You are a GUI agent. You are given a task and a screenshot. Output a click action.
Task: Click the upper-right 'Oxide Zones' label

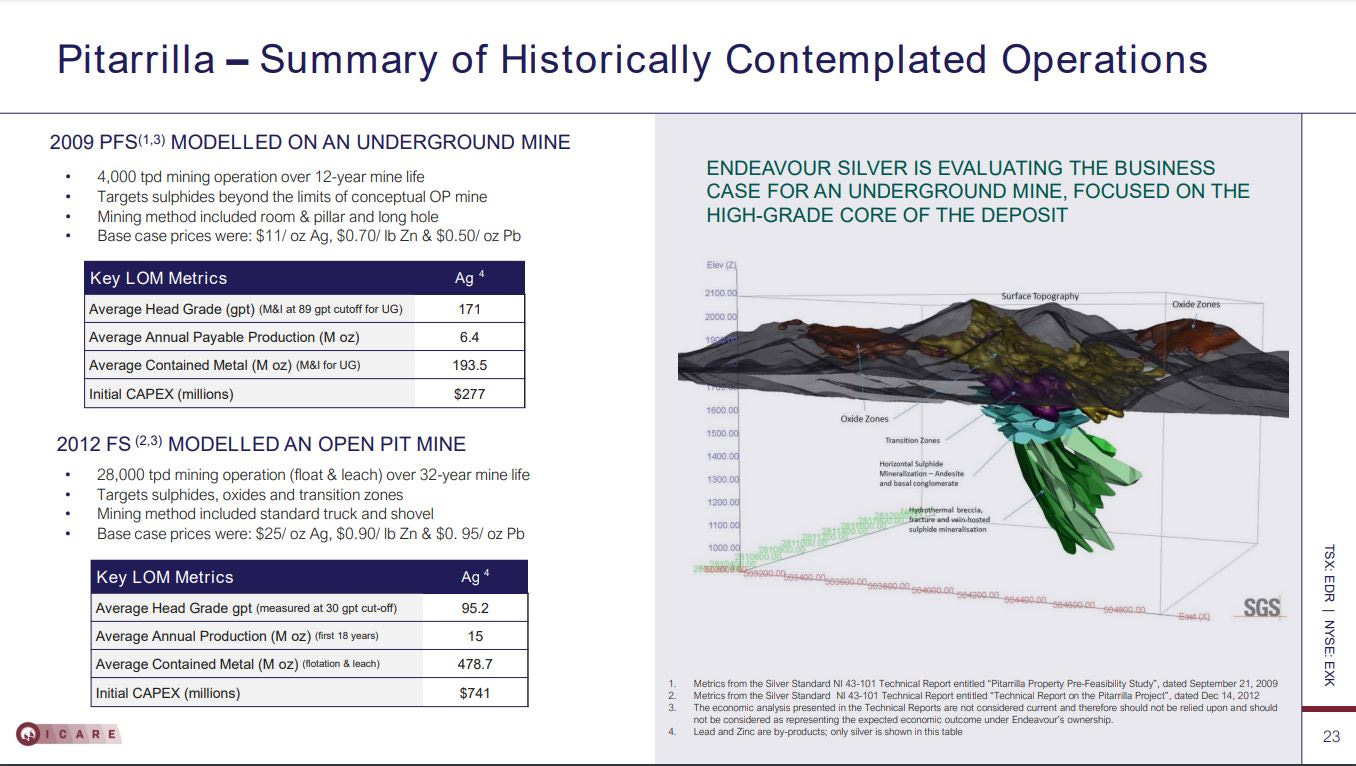click(1196, 304)
